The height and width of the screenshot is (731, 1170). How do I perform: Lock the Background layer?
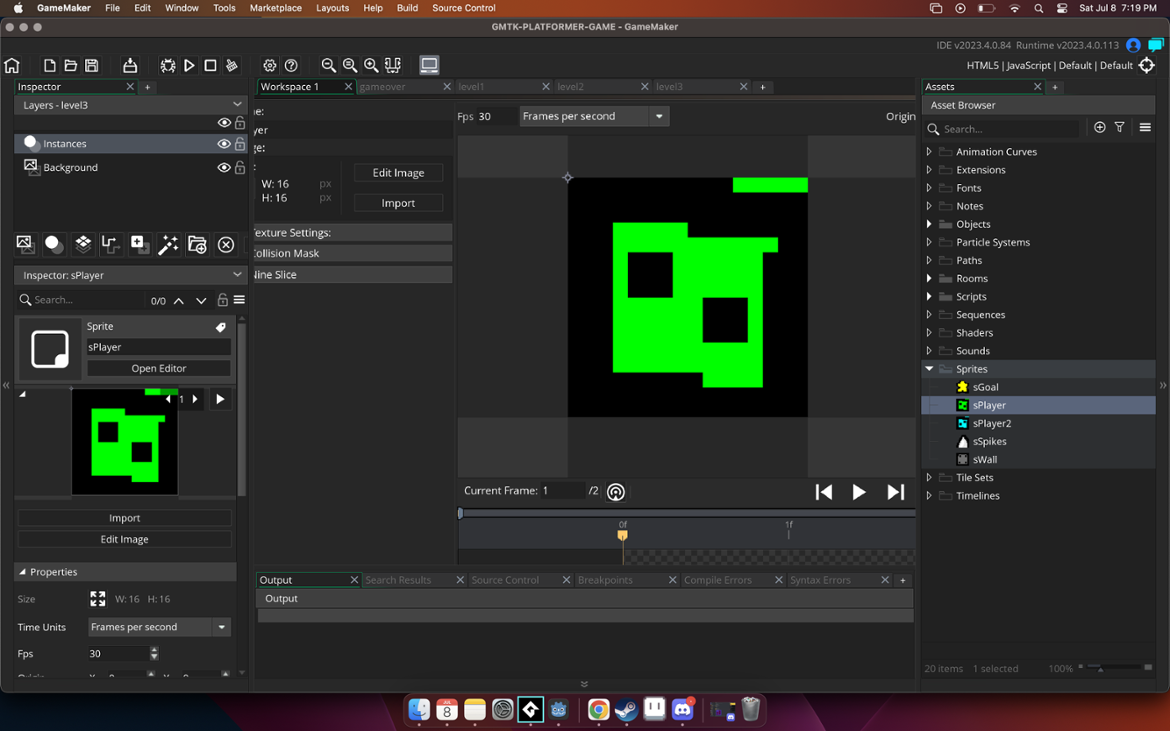(x=240, y=168)
